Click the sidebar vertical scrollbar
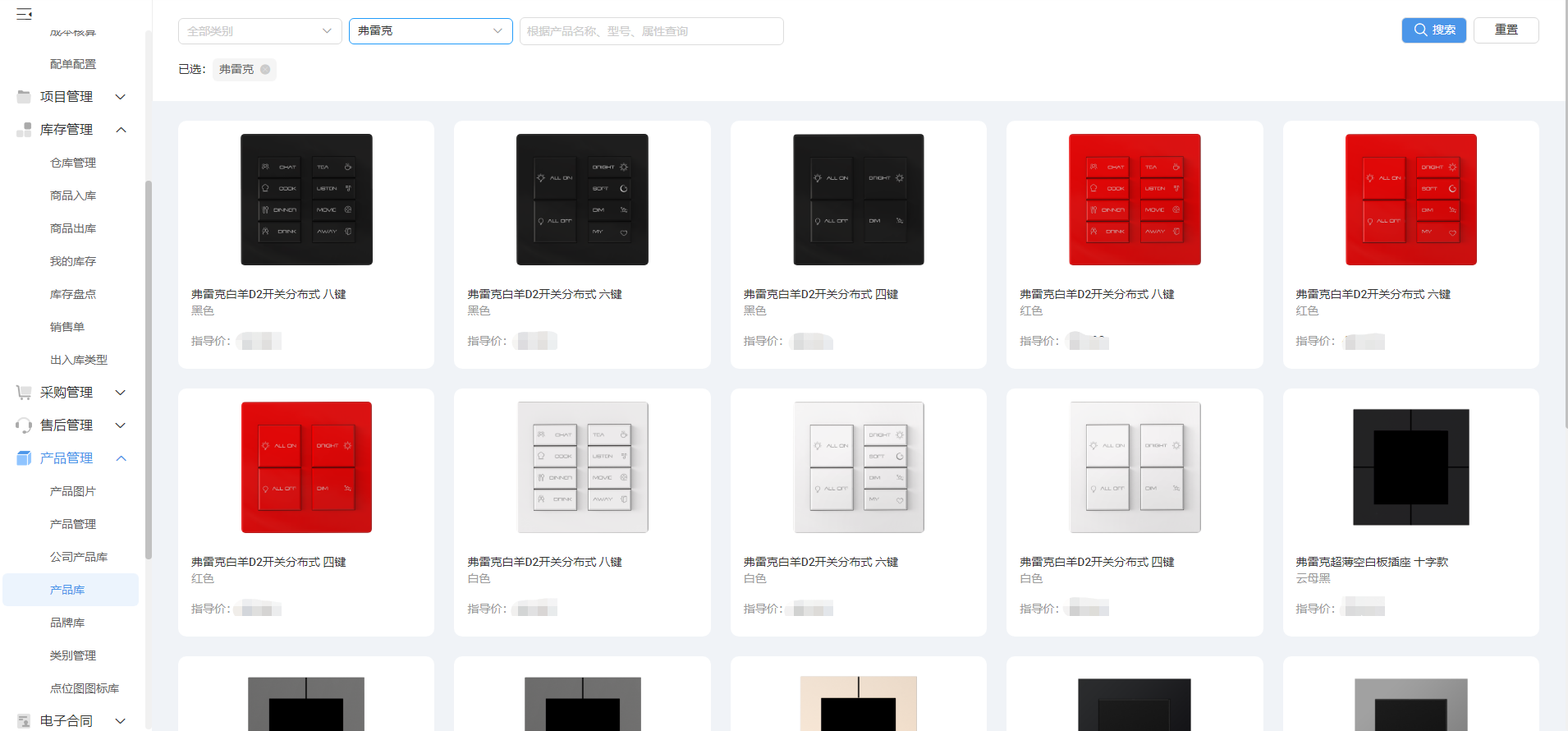The image size is (1568, 731). click(149, 370)
